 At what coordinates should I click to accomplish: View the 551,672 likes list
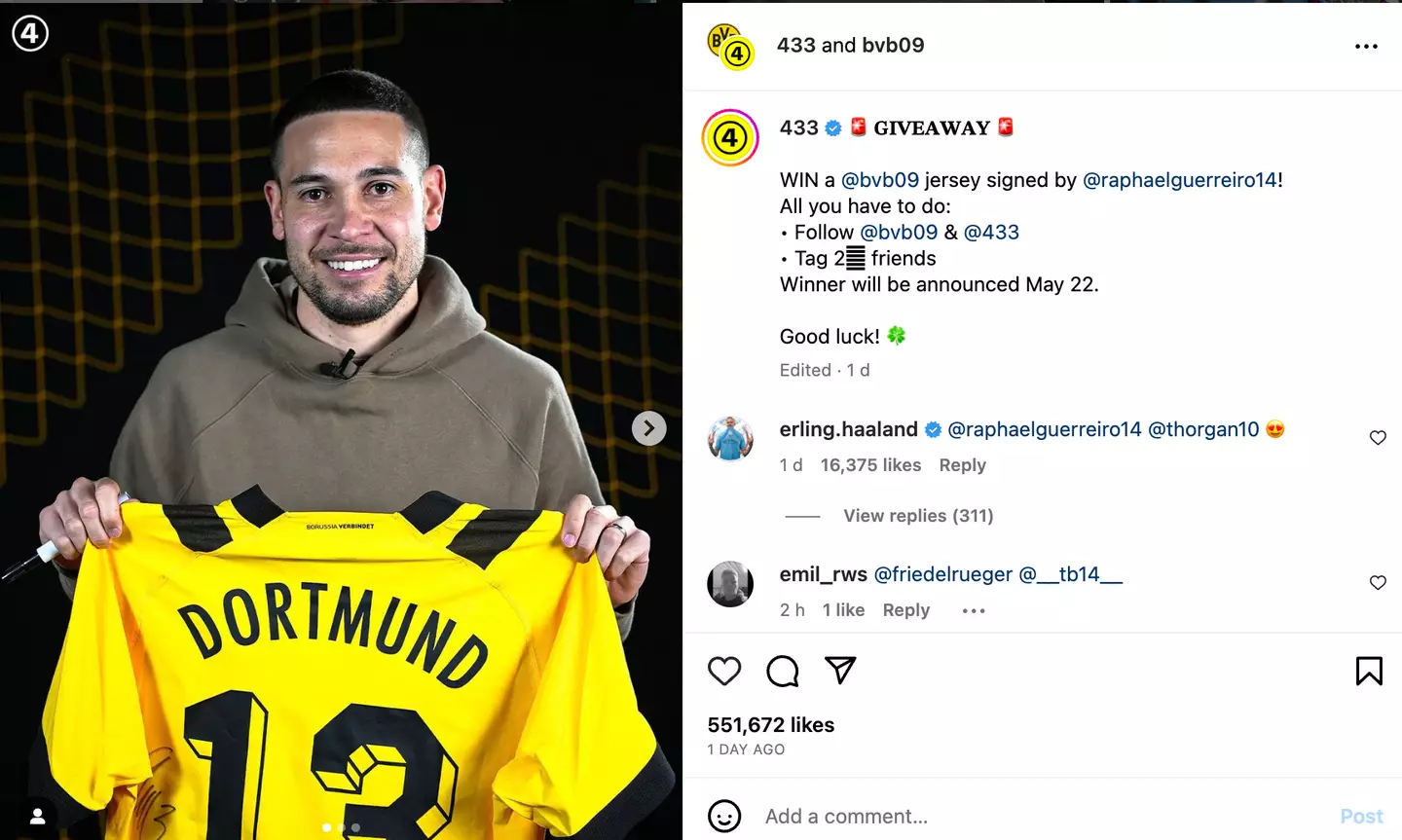[770, 725]
